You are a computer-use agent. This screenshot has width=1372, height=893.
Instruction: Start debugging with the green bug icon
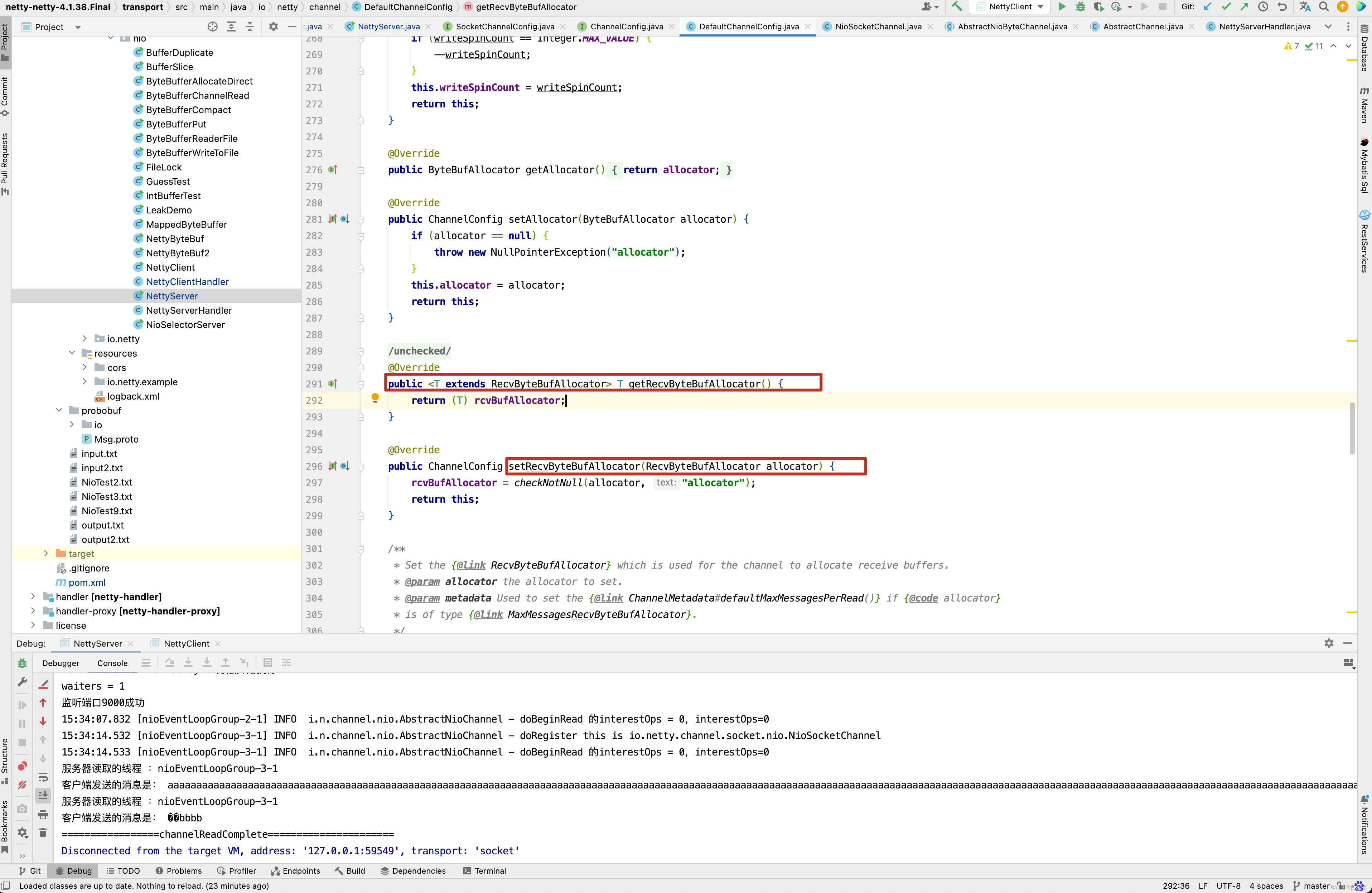(1080, 7)
